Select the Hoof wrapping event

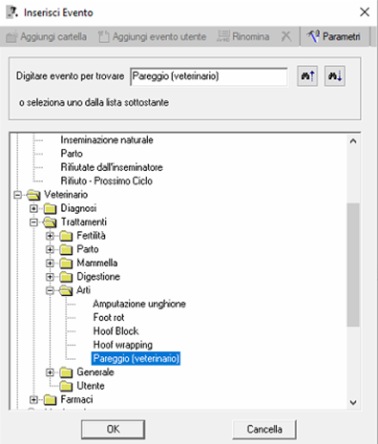pos(123,345)
